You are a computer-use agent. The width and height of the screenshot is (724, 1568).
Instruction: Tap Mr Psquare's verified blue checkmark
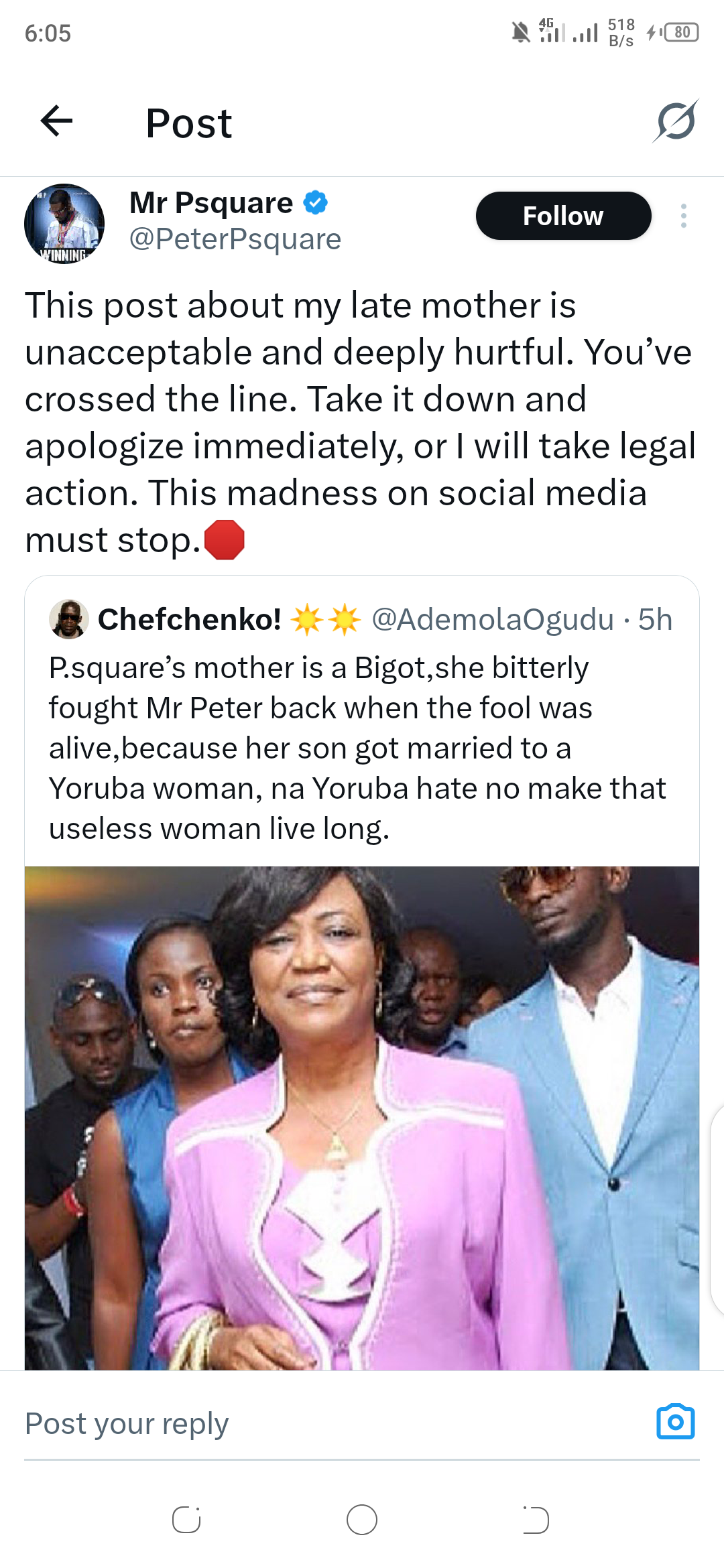coord(315,202)
